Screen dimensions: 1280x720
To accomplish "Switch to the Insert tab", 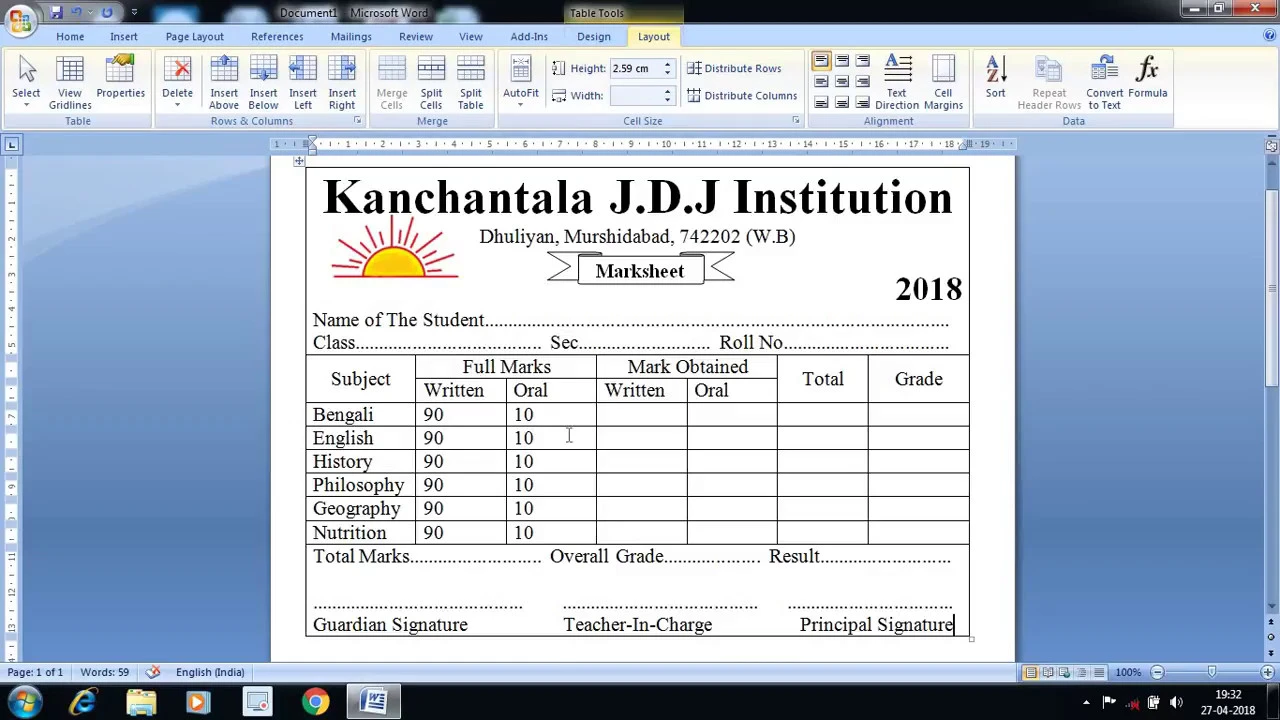I will (x=124, y=36).
